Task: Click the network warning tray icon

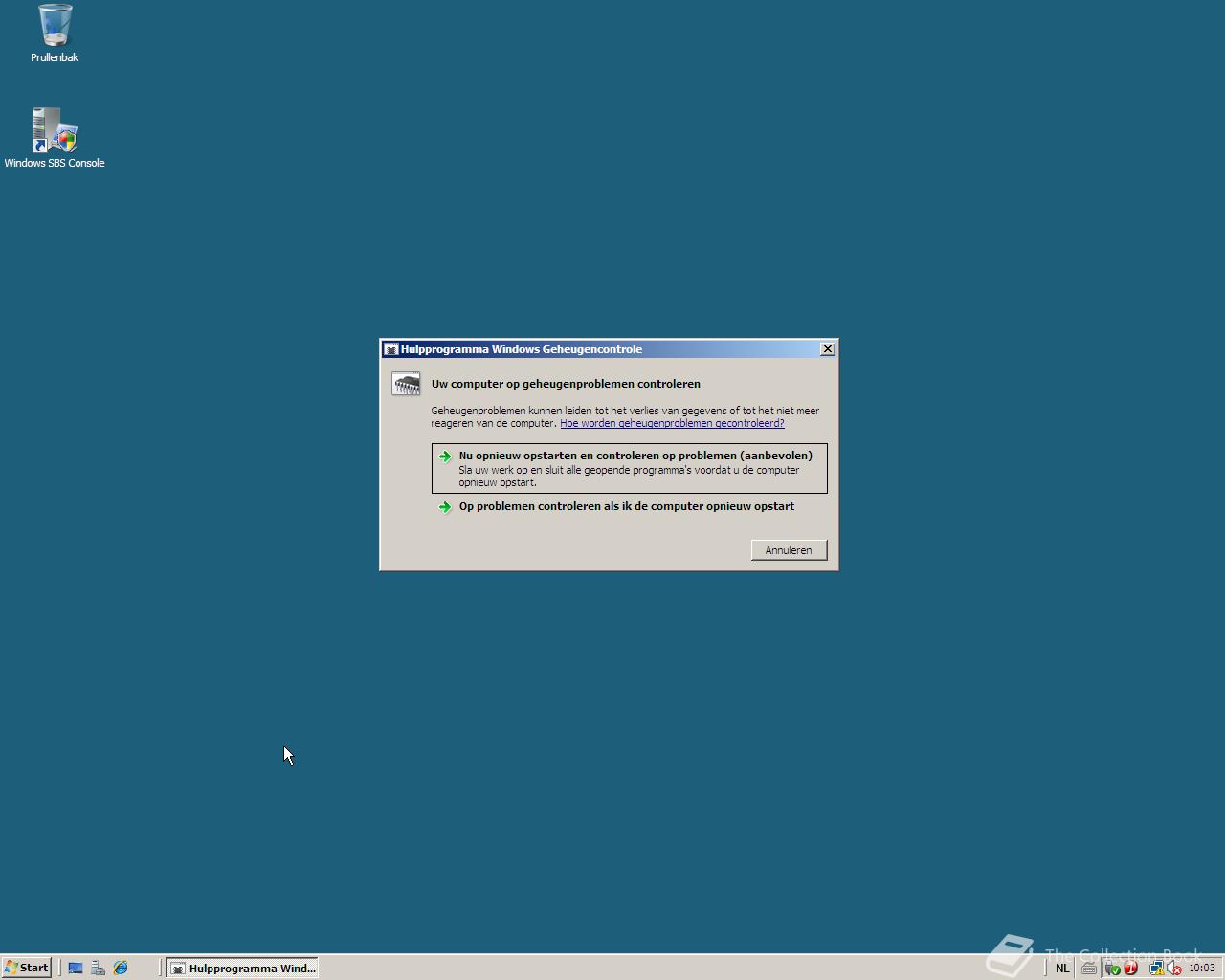Action: (1157, 968)
